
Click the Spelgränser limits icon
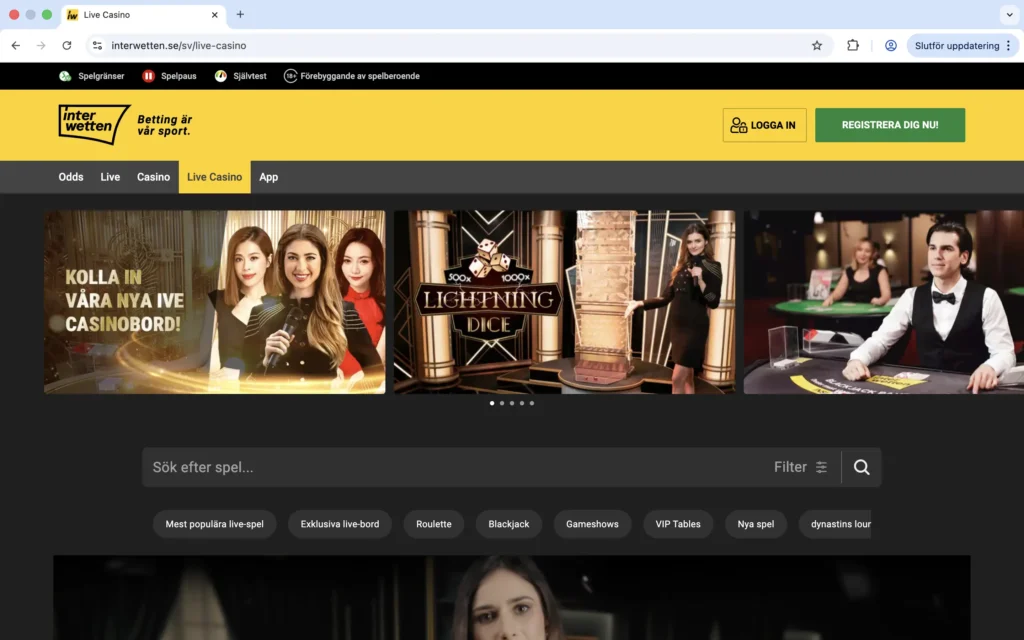click(65, 76)
